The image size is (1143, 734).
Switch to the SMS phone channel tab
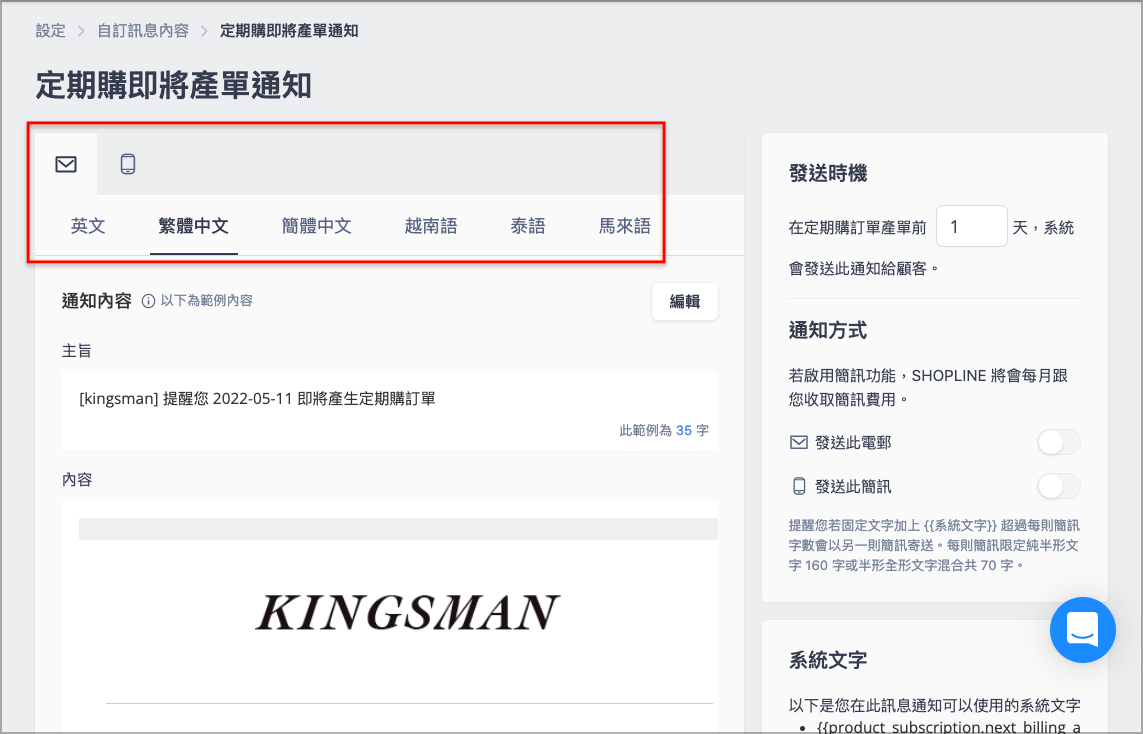point(128,164)
